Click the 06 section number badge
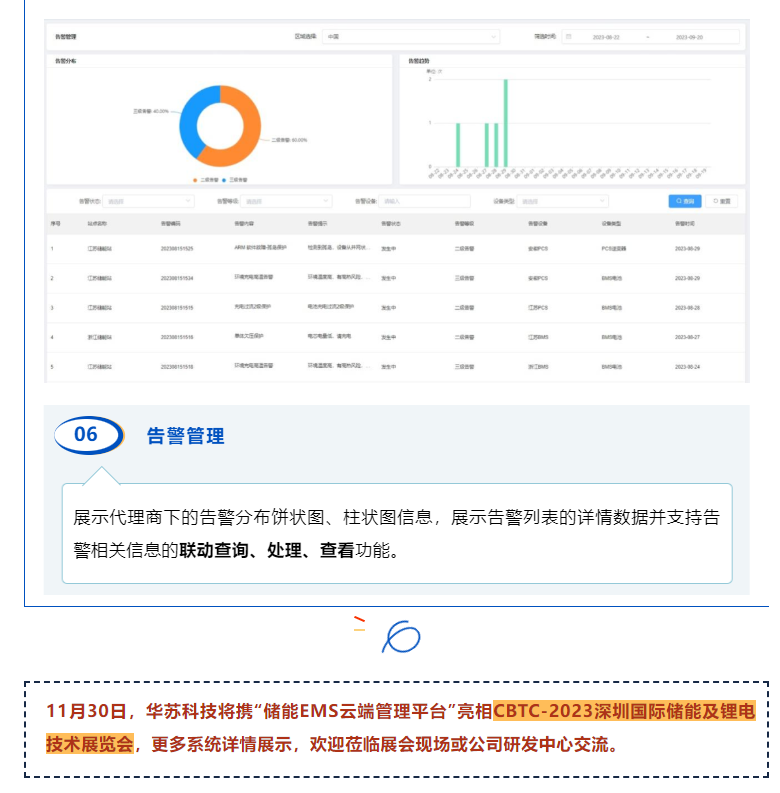Viewport: 780px width, 793px height. point(88,435)
